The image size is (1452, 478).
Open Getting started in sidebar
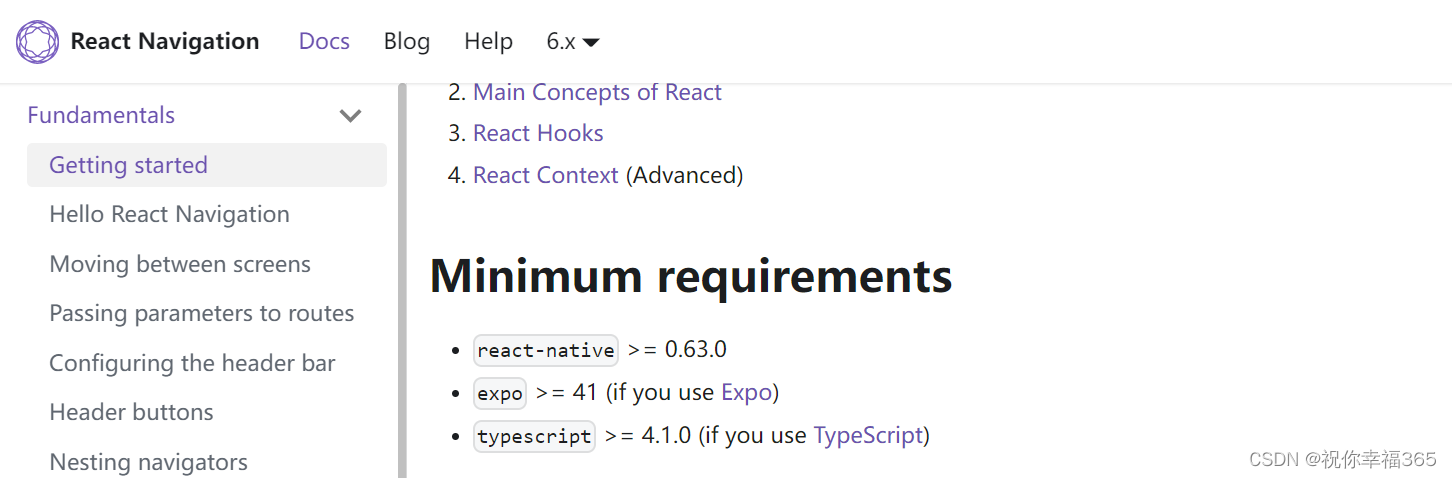tap(207, 165)
